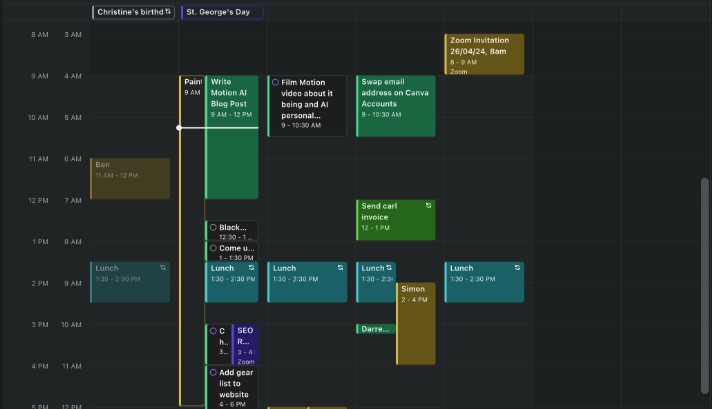The image size is (712, 409).
Task: Click recurring icon on Lunch beside Simon event
Action: tap(389, 268)
